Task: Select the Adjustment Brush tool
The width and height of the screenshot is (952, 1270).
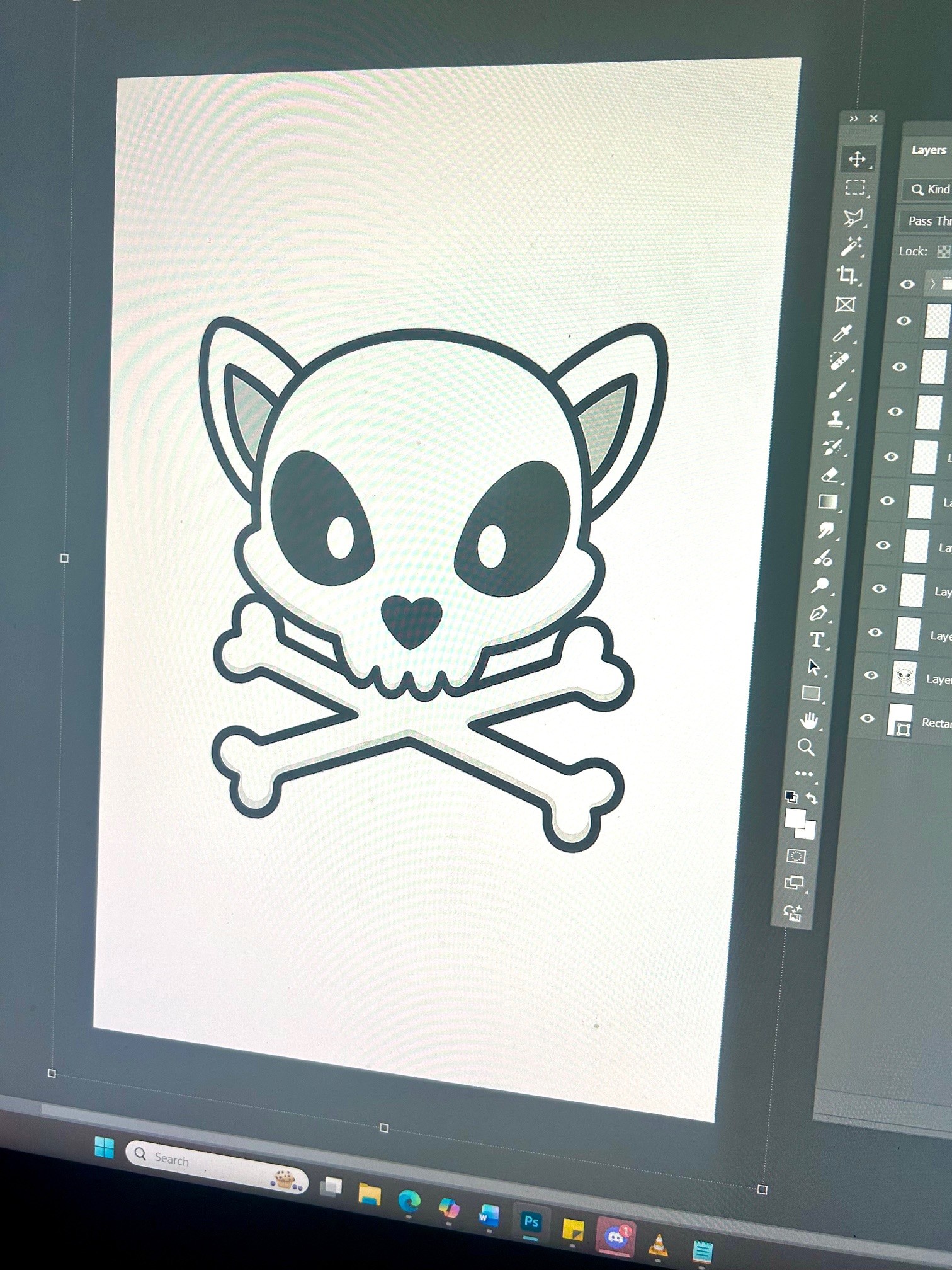Action: click(x=823, y=558)
